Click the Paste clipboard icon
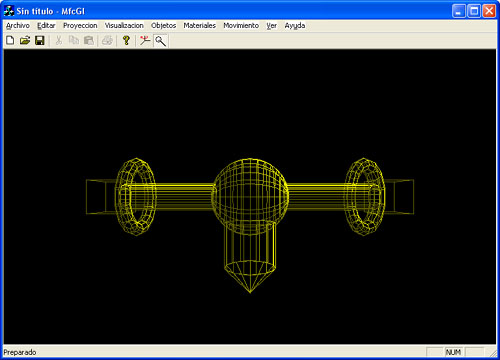This screenshot has height=360, width=500. click(x=89, y=41)
